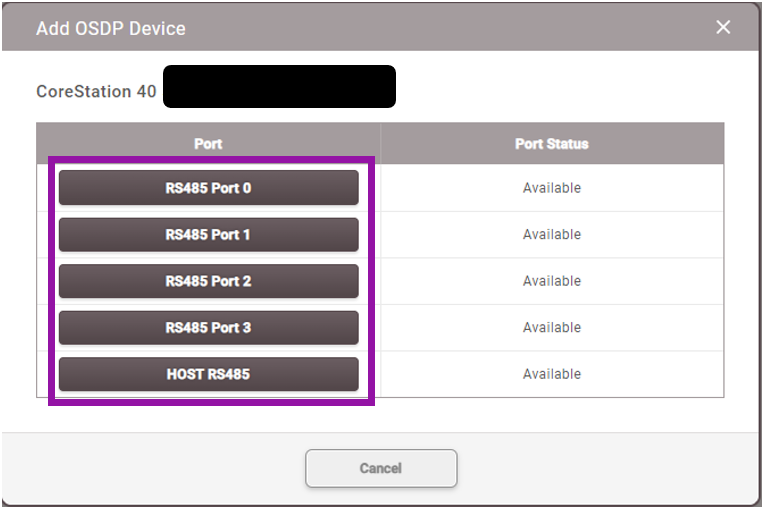Click Available status for RS485 Port 2
The width and height of the screenshot is (766, 510).
tap(552, 281)
